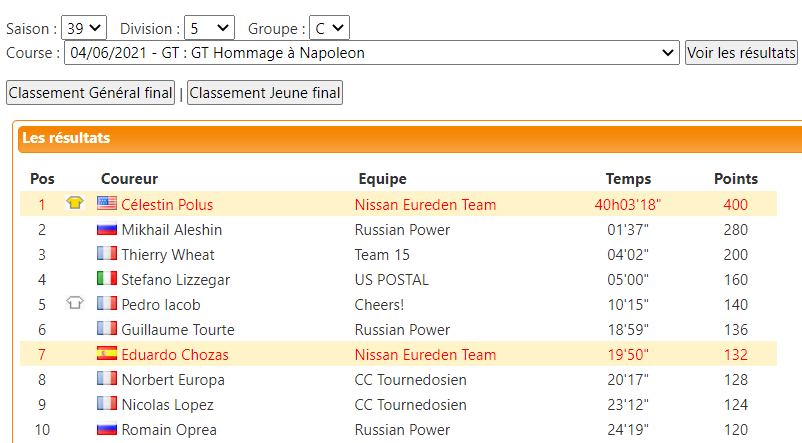The width and height of the screenshot is (802, 443).
Task: Open CC Tournedosien team for Norbert Europa
Action: coord(410,380)
